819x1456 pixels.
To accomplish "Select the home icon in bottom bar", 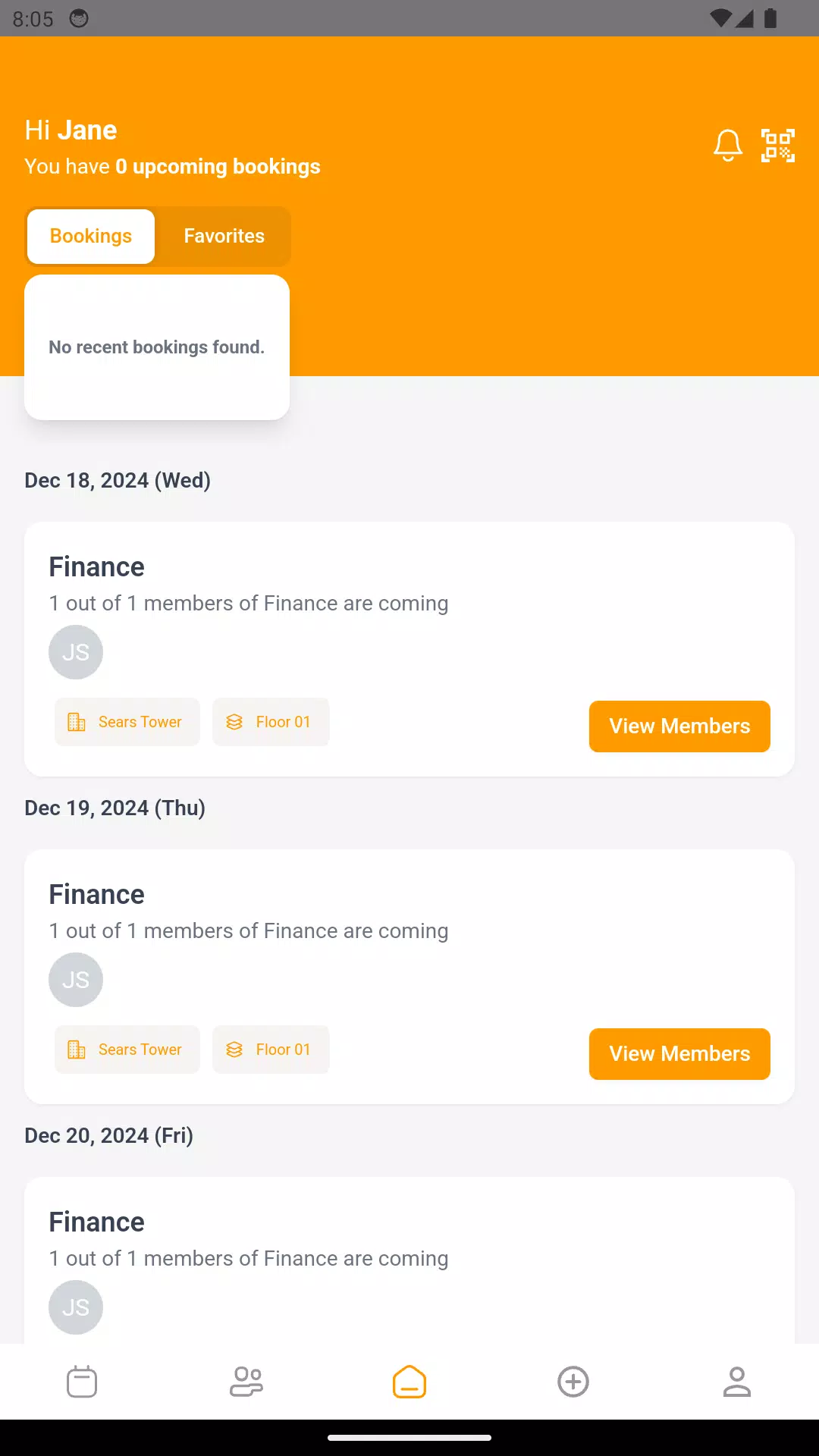I will coord(409,1382).
